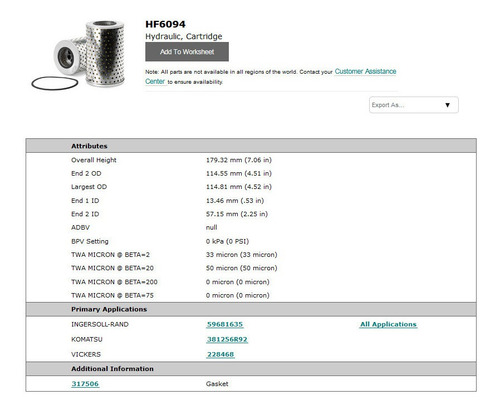This screenshot has width=500, height=413.
Task: Select the 179.32 mm (7.06 in) value
Action: tap(239, 160)
